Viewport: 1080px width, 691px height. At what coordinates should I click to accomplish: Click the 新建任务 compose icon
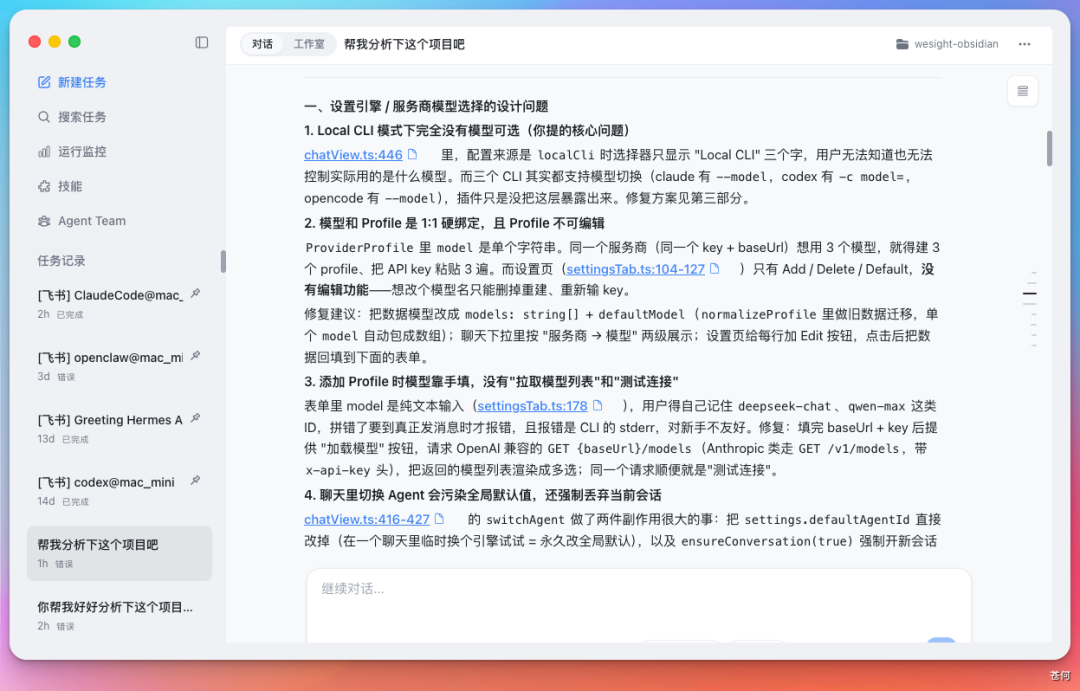point(44,82)
